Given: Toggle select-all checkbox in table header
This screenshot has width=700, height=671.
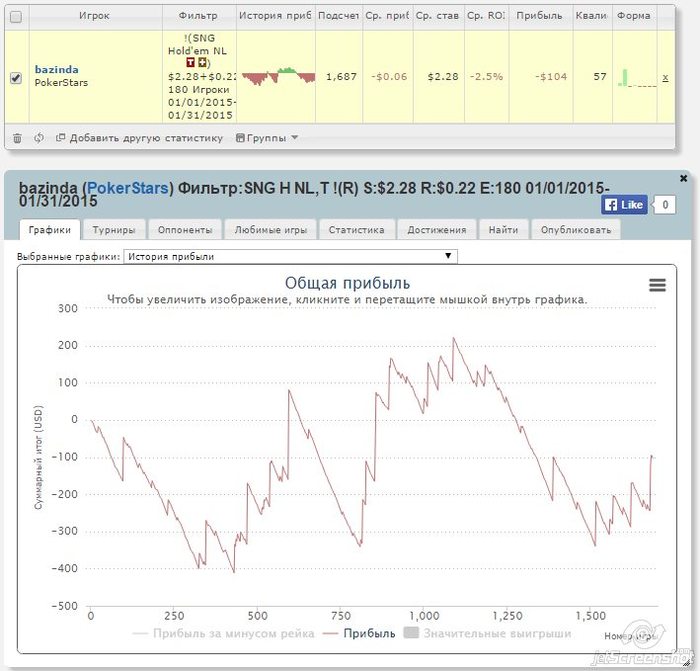Looking at the screenshot, I should 16,17.
